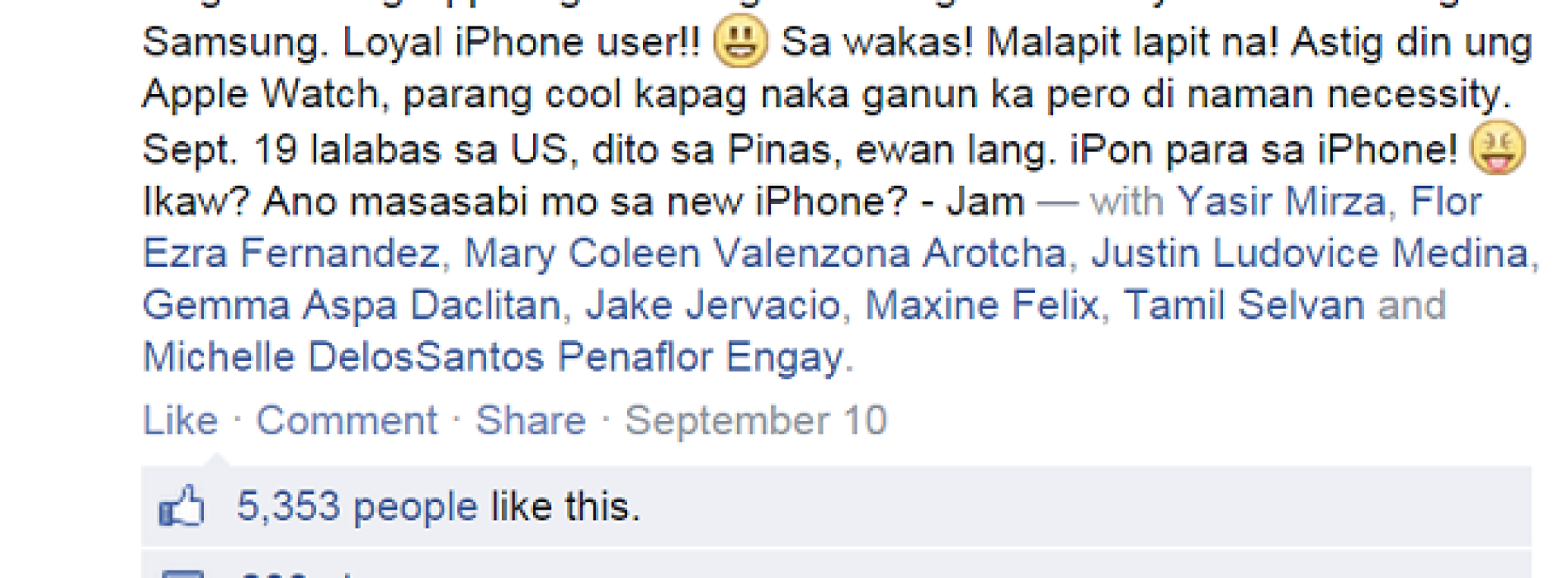Open Maxine Felix's profile
1568x578 pixels.
982,305
